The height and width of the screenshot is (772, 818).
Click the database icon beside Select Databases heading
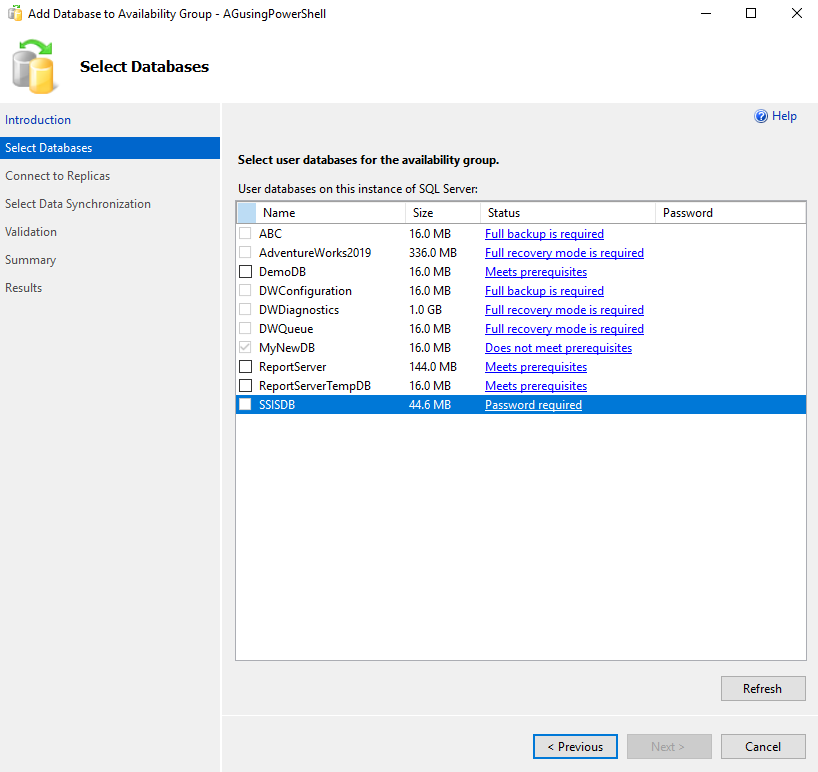coord(34,66)
